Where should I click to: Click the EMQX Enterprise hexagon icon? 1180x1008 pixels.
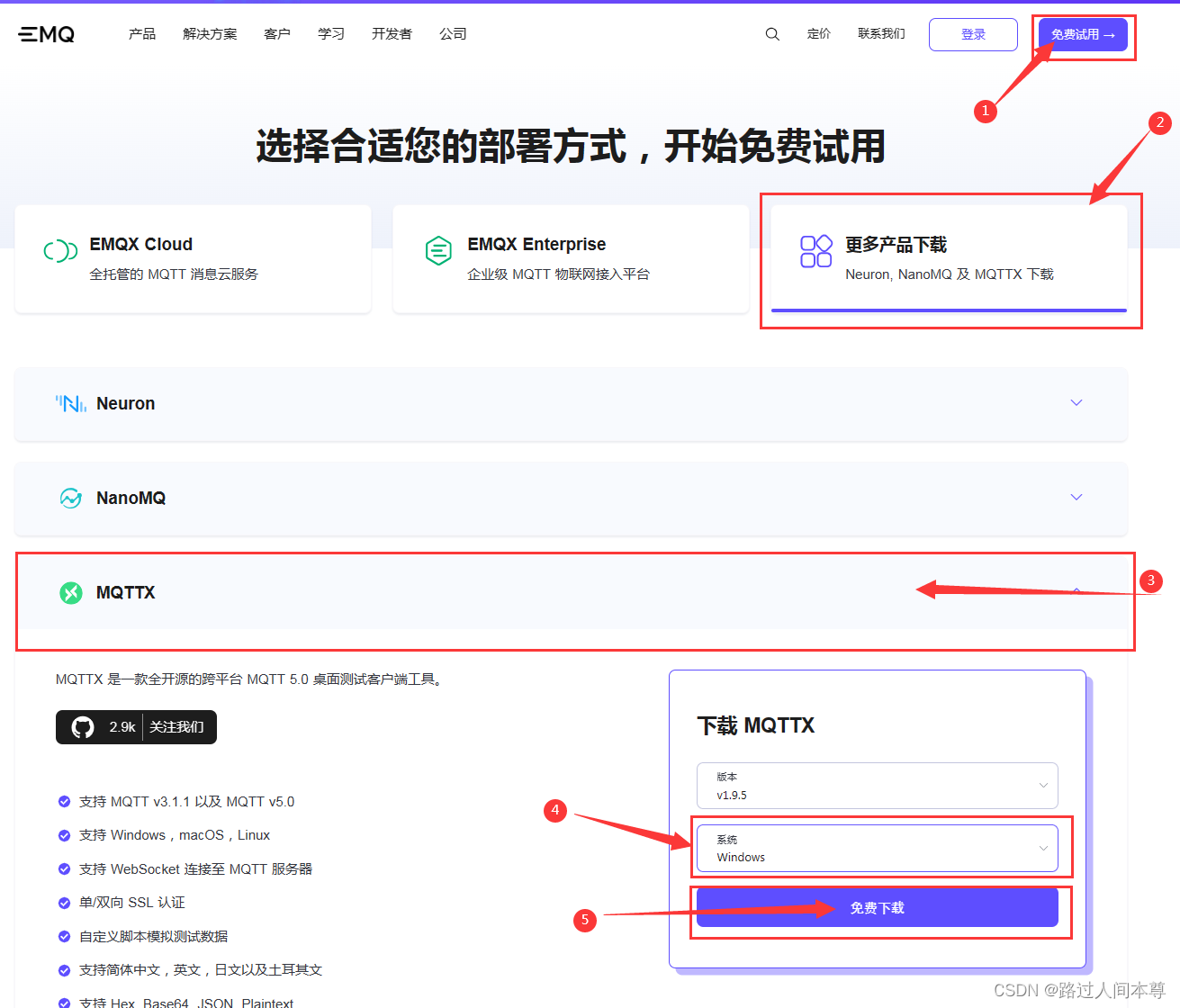coord(438,250)
